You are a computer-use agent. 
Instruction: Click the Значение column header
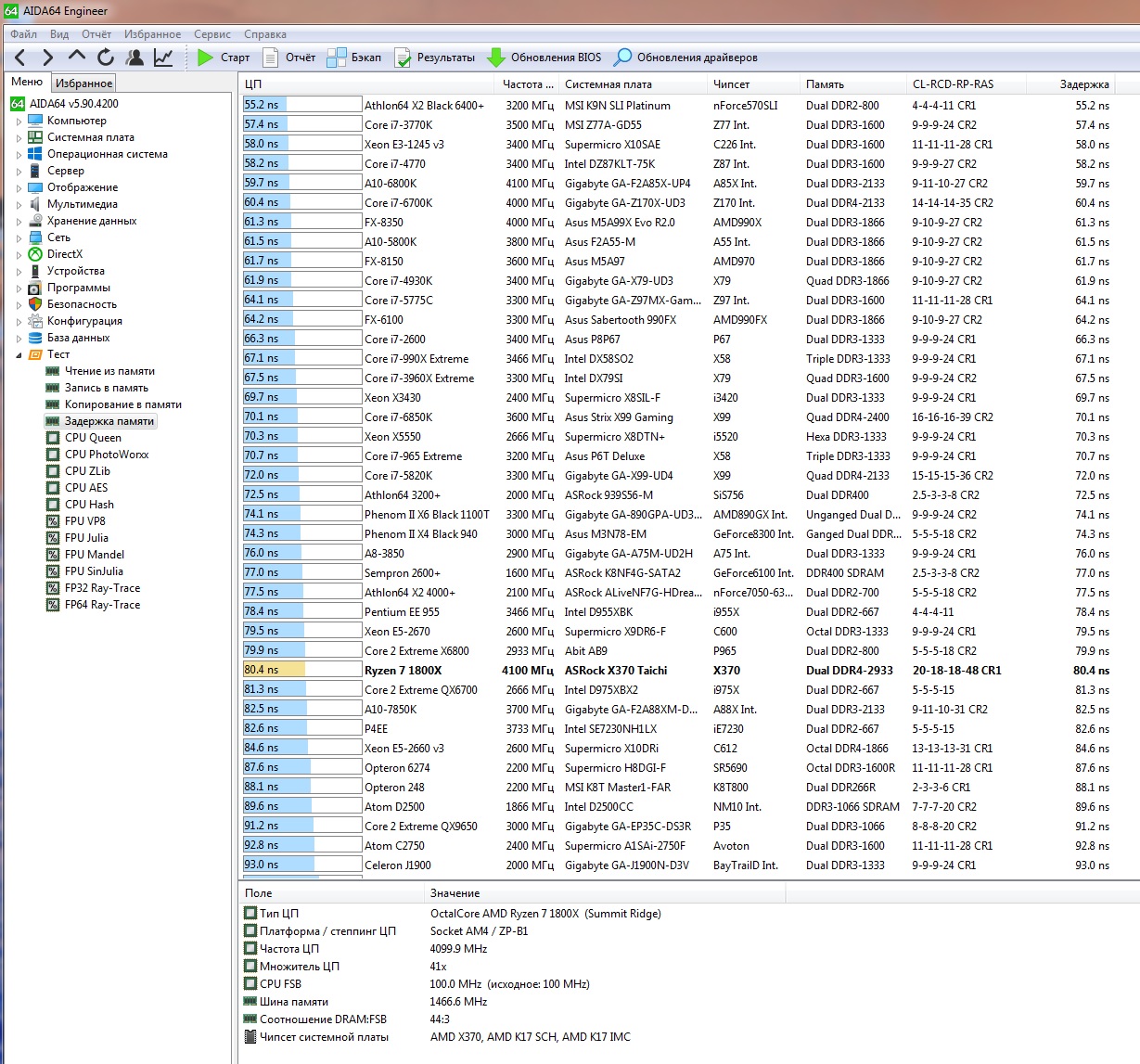605,893
